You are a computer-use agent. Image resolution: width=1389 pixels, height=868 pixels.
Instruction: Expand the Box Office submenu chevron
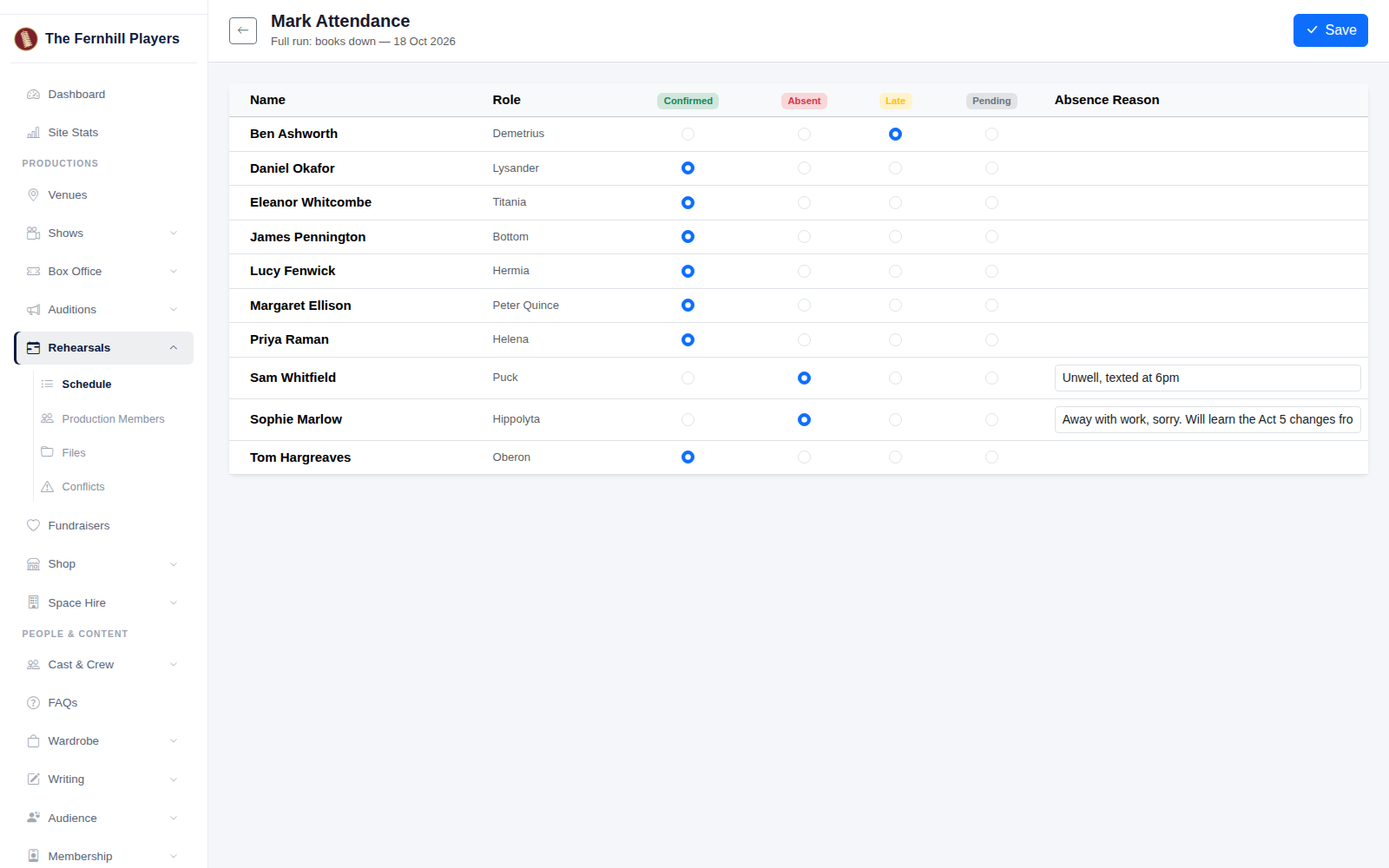point(174,272)
